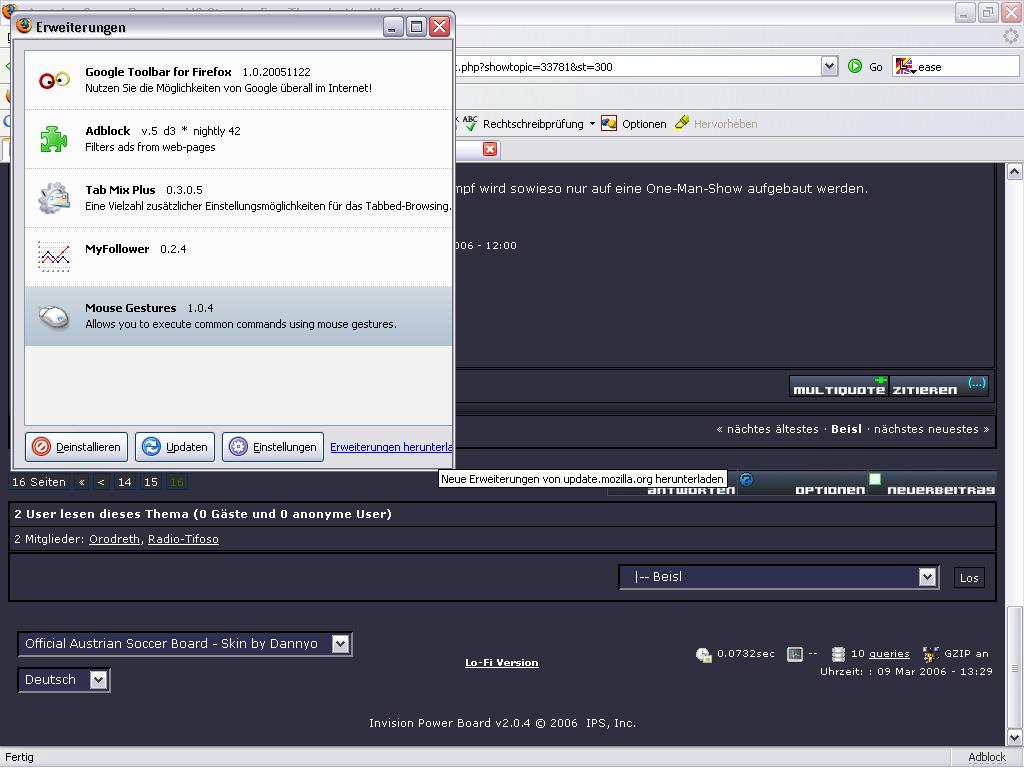
Task: Click the Rechtschreibprüfung ABC checkmark icon
Action: click(x=470, y=123)
